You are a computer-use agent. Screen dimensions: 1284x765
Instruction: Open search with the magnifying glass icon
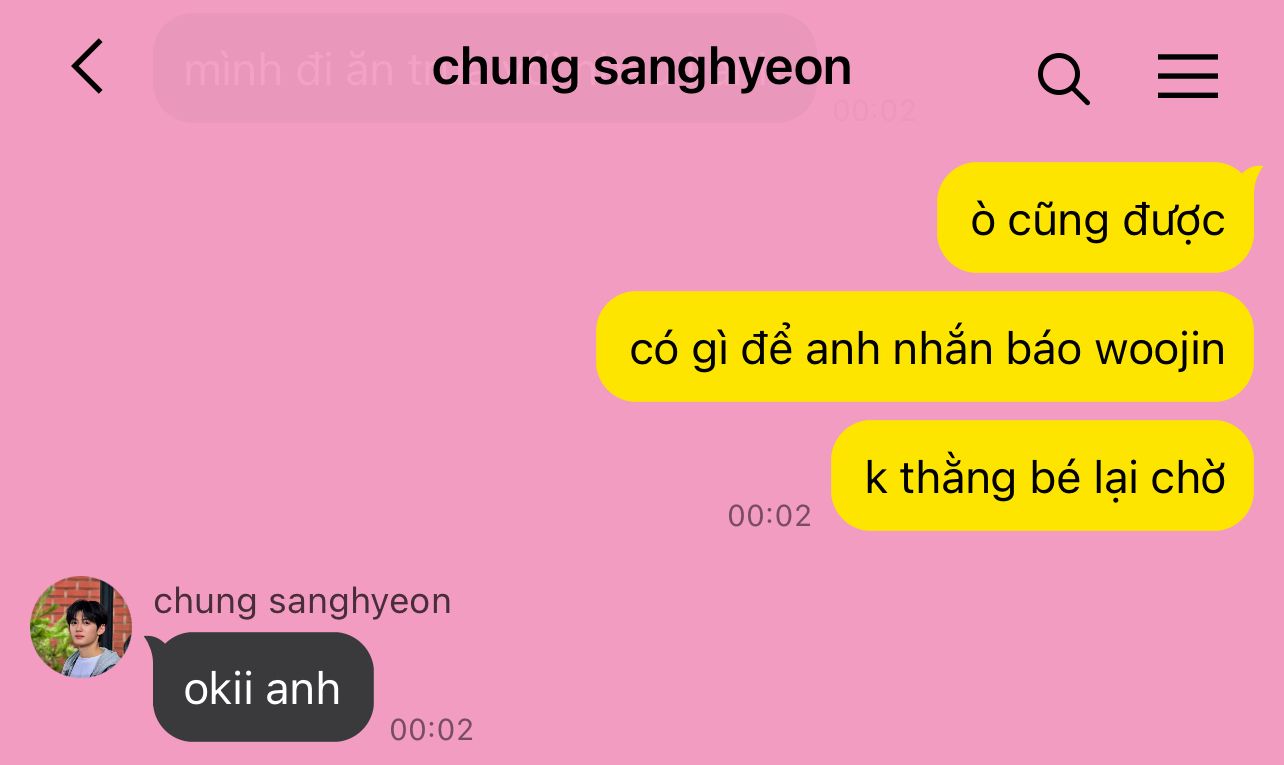pos(1063,78)
